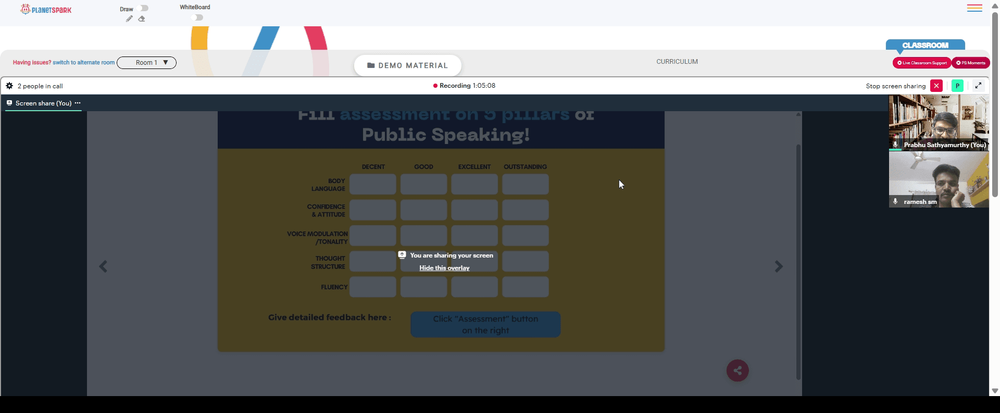Select Body Language Outstanding box
Screen dimensions: 1000x413
(526, 184)
